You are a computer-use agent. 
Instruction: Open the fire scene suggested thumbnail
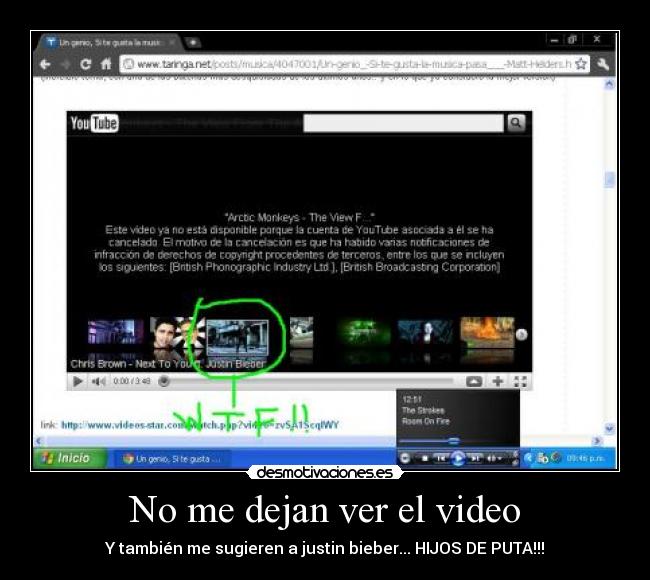click(x=488, y=332)
